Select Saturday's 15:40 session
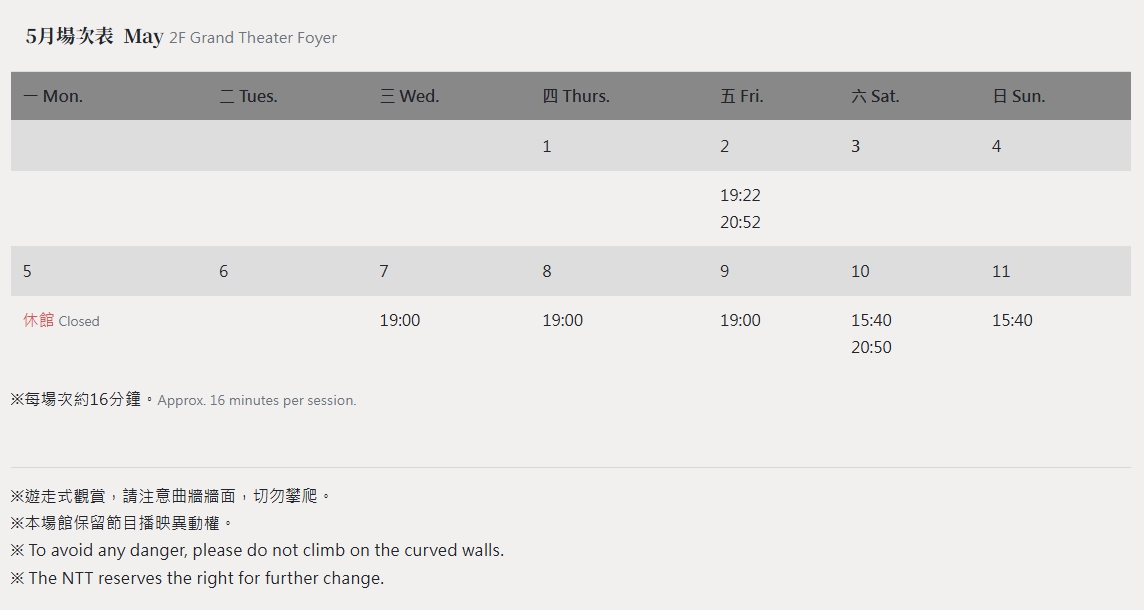The height and width of the screenshot is (610, 1144). 871,320
